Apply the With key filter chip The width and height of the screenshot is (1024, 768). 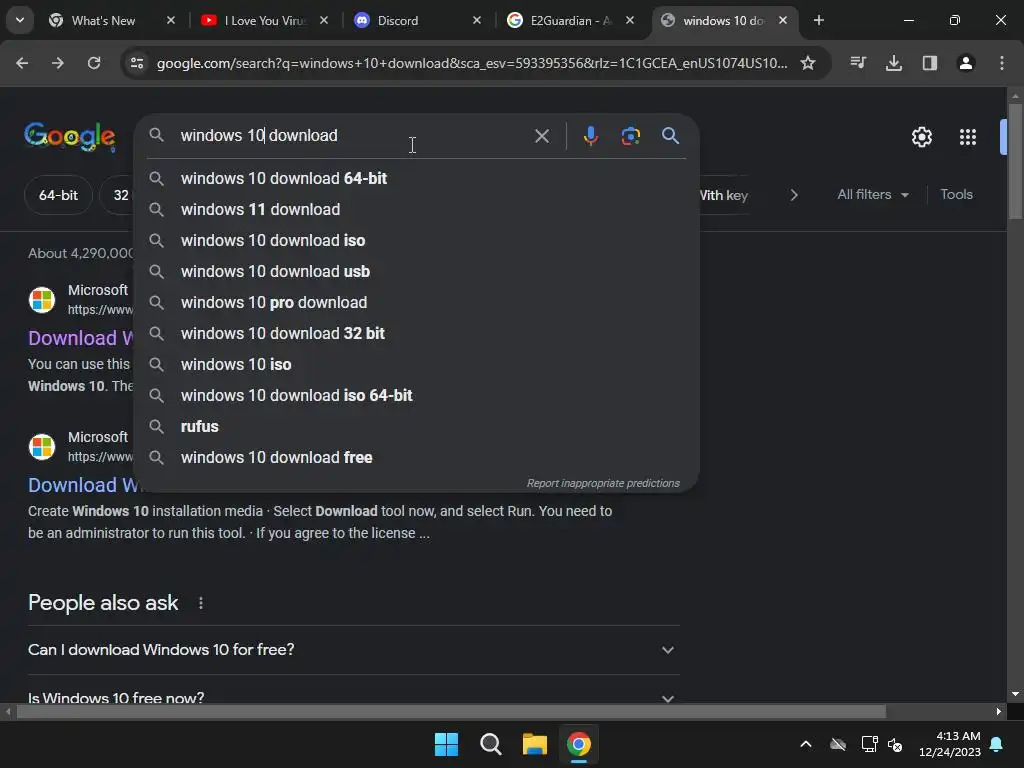pyautogui.click(x=724, y=195)
